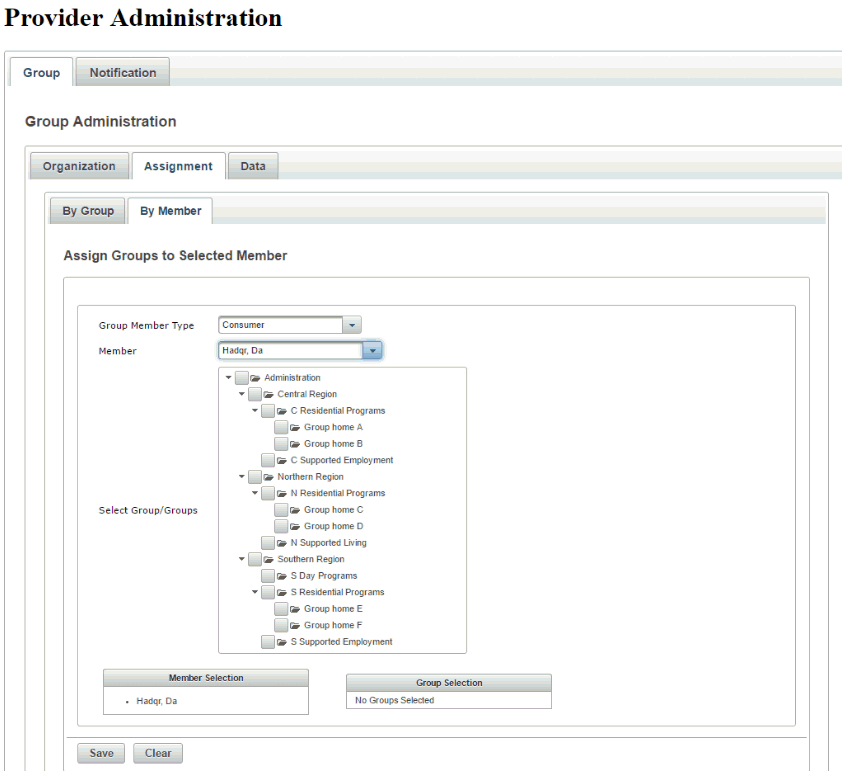The width and height of the screenshot is (842, 774).
Task: Click folder icon next to Group home A
Action: (295, 428)
